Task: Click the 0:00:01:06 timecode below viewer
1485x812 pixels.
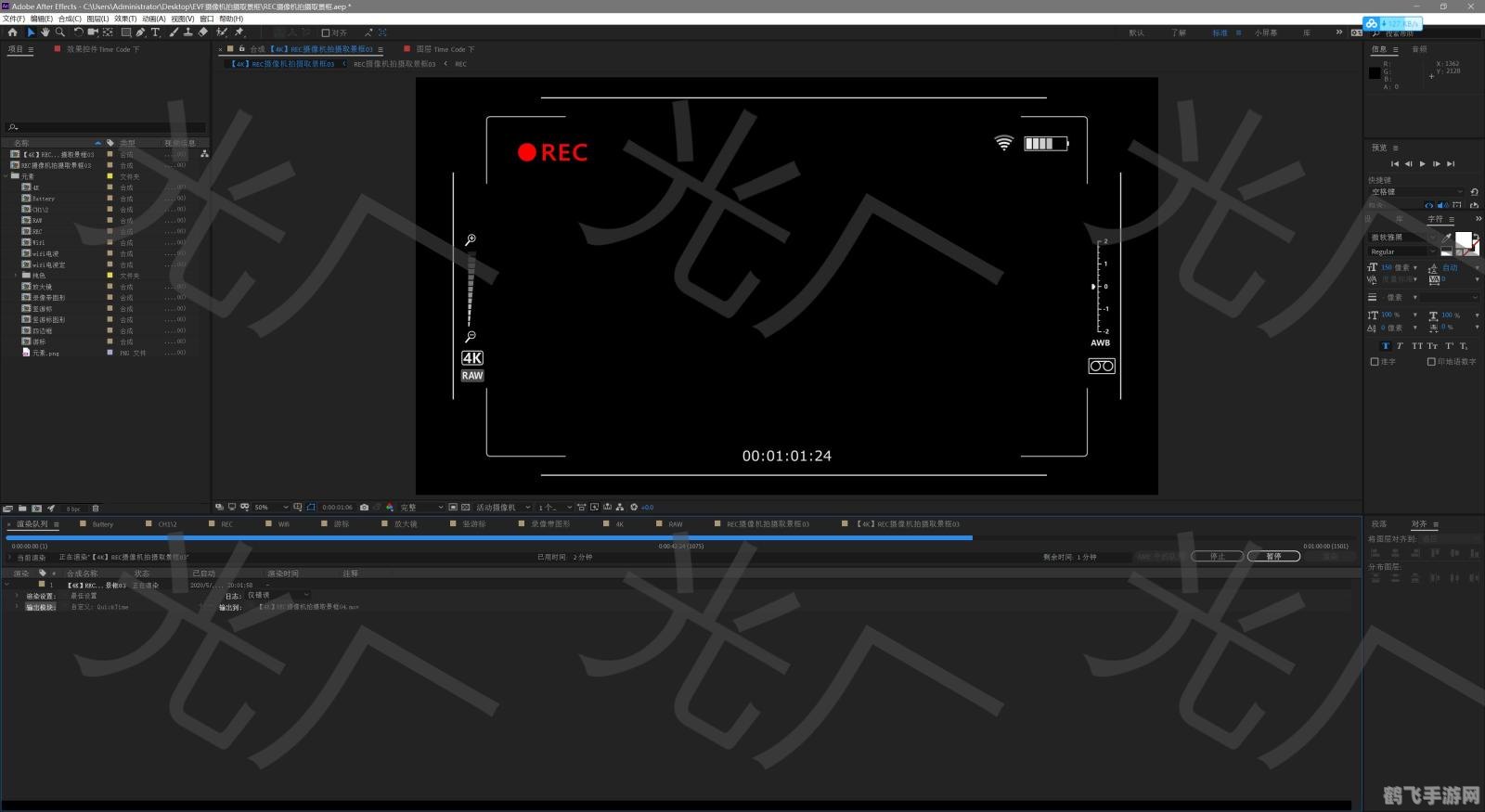Action: coord(337,508)
